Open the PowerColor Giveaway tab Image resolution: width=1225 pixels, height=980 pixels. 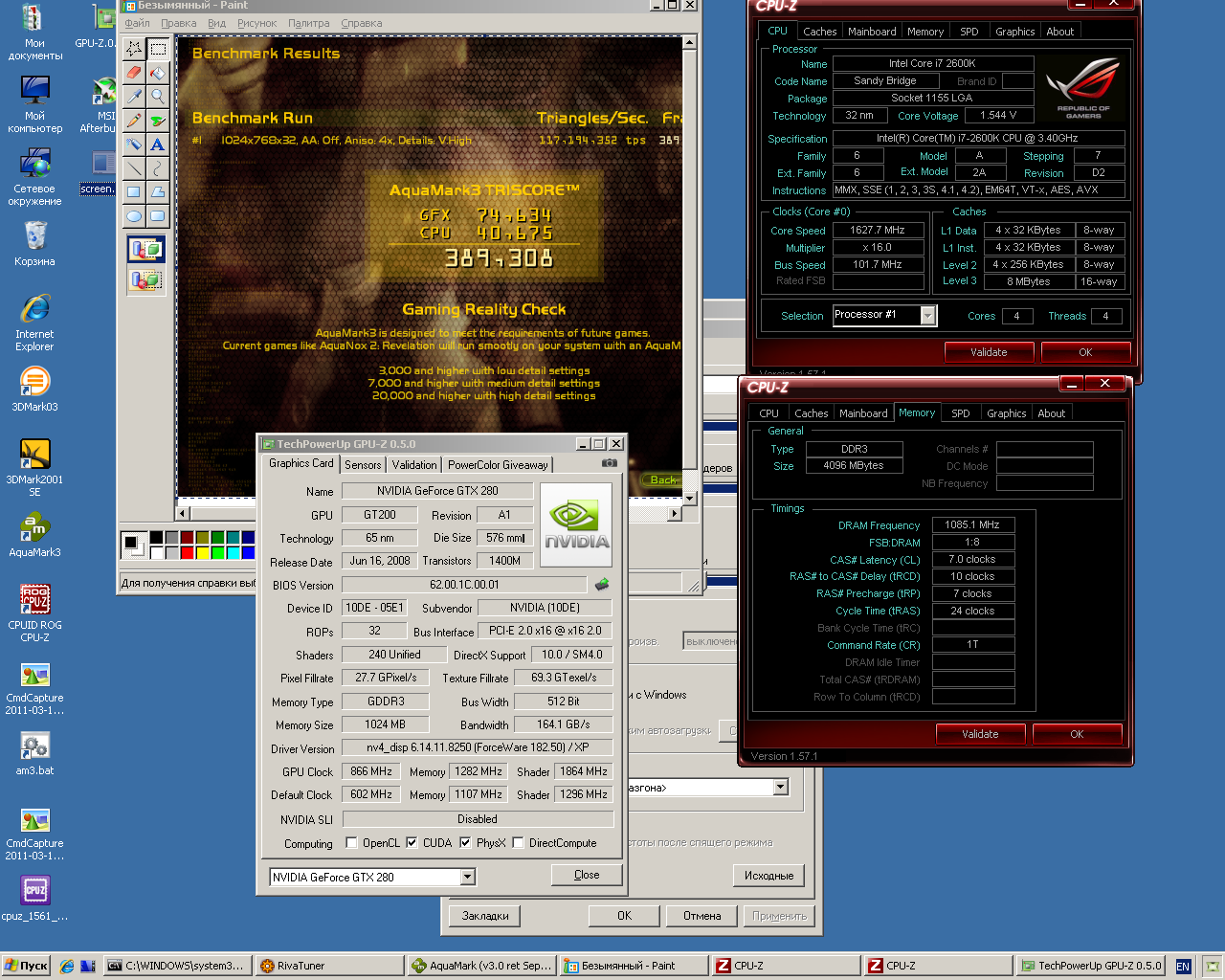(498, 464)
